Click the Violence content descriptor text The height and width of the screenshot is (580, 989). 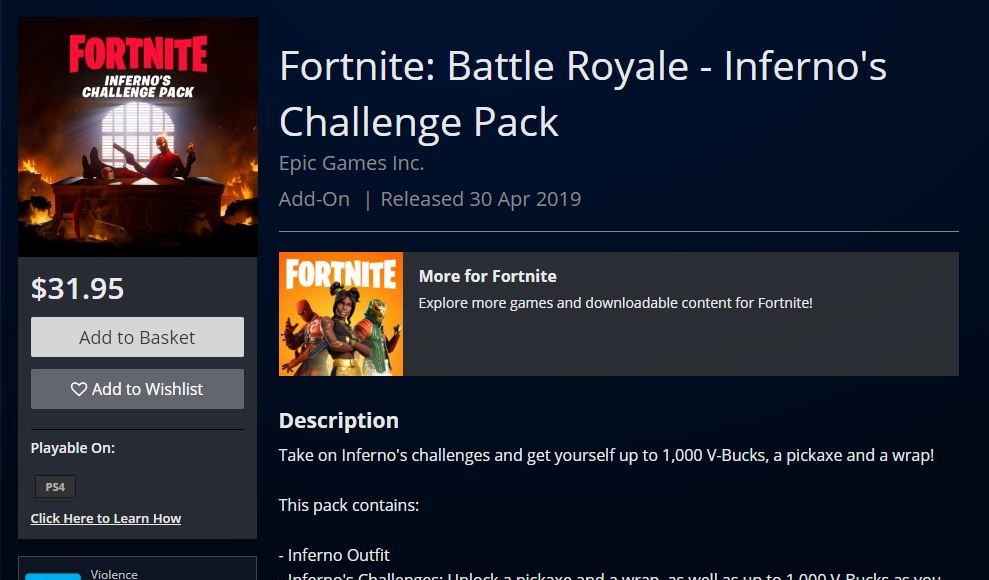tap(113, 574)
